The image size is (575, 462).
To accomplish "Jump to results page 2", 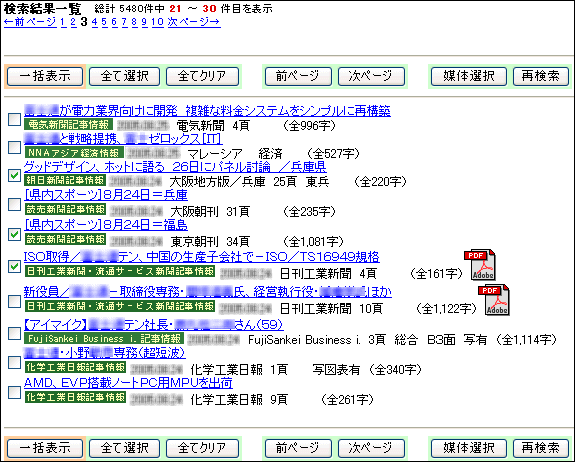I will [73, 22].
